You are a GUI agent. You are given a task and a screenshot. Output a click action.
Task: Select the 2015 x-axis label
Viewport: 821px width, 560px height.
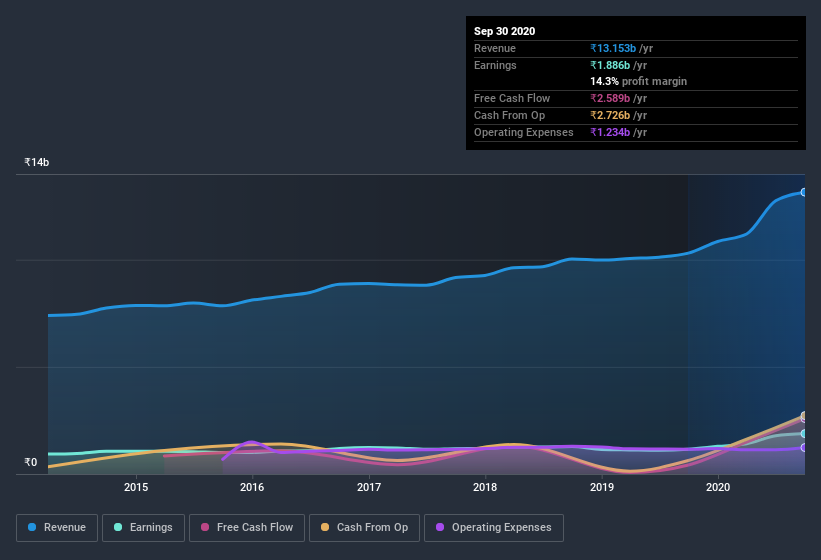[x=136, y=487]
